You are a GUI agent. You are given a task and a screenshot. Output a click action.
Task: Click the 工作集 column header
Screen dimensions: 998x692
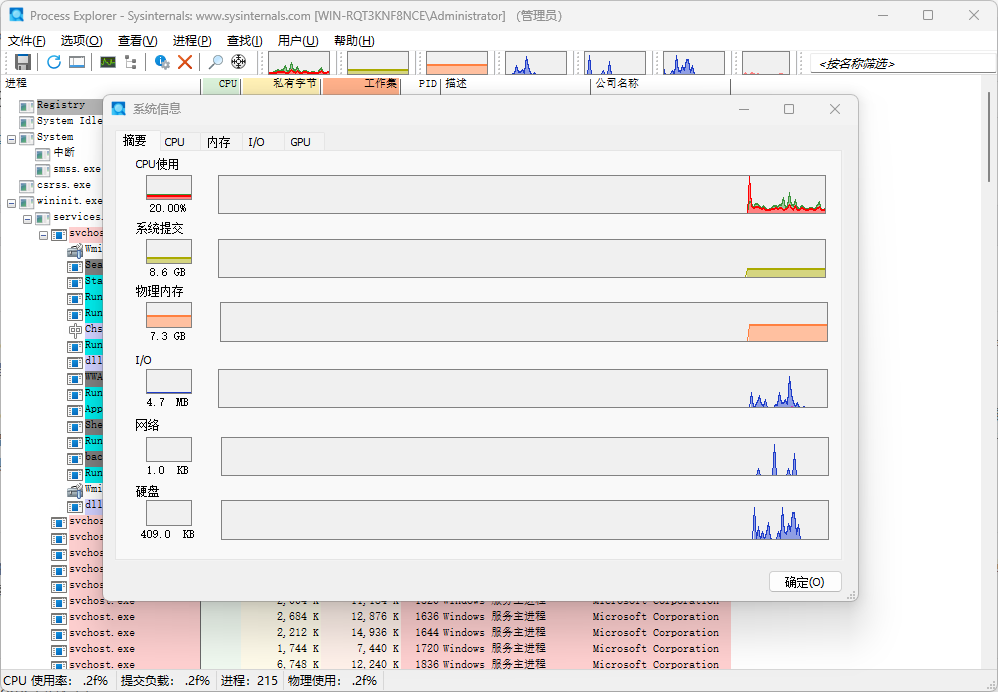click(380, 84)
